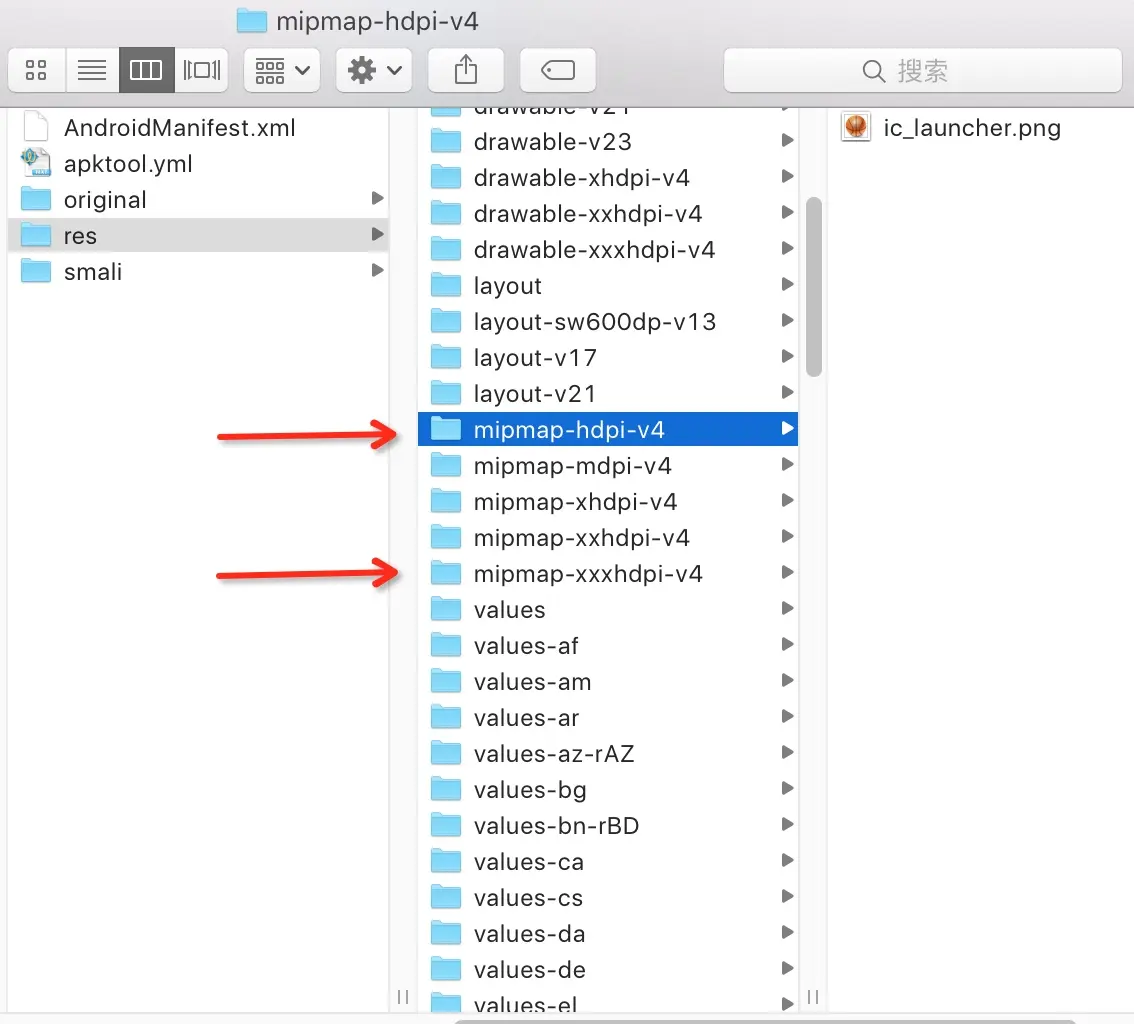
Task: Click the folder icon of drawable-xhdpi-v4
Action: click(446, 177)
